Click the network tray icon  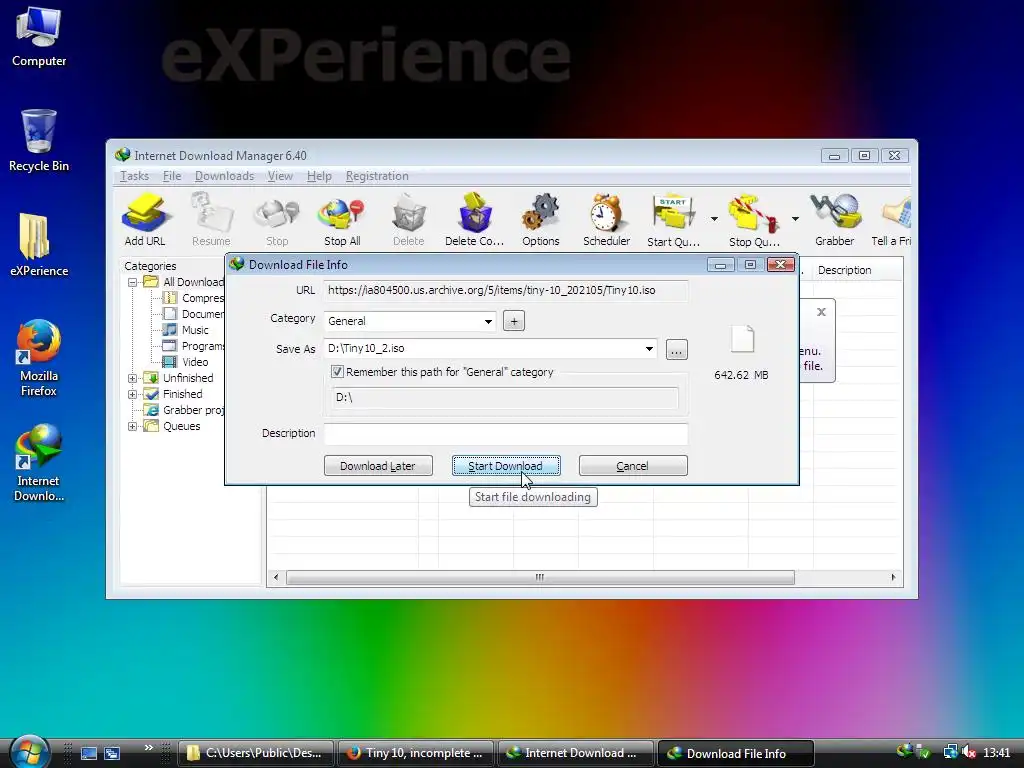click(x=950, y=752)
